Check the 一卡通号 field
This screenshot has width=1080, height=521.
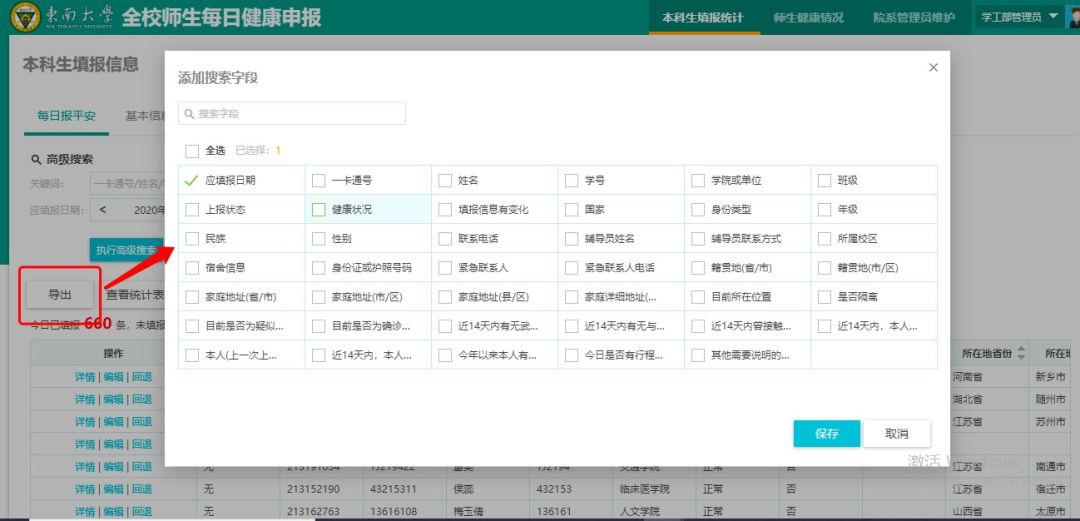click(x=318, y=181)
